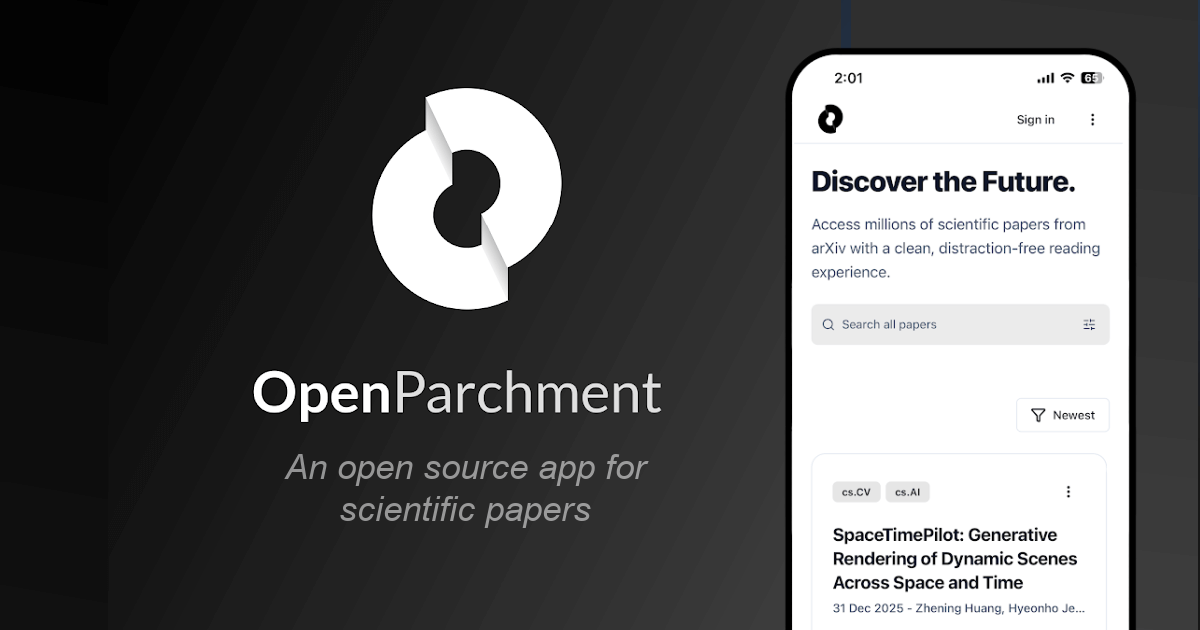Click the Discover the Future heading
The height and width of the screenshot is (630, 1200).
click(943, 182)
